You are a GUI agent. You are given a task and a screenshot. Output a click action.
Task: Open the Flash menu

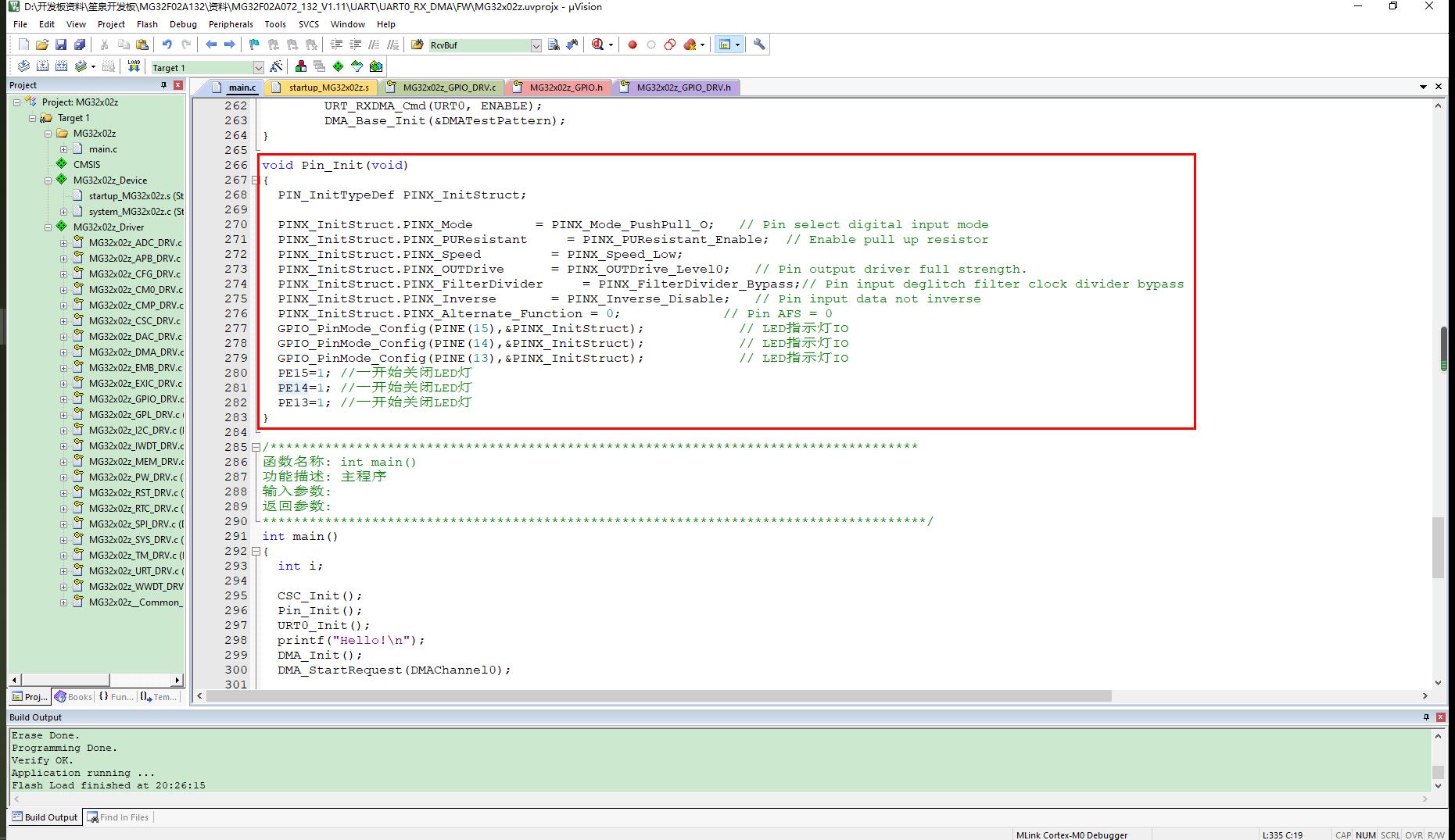147,24
